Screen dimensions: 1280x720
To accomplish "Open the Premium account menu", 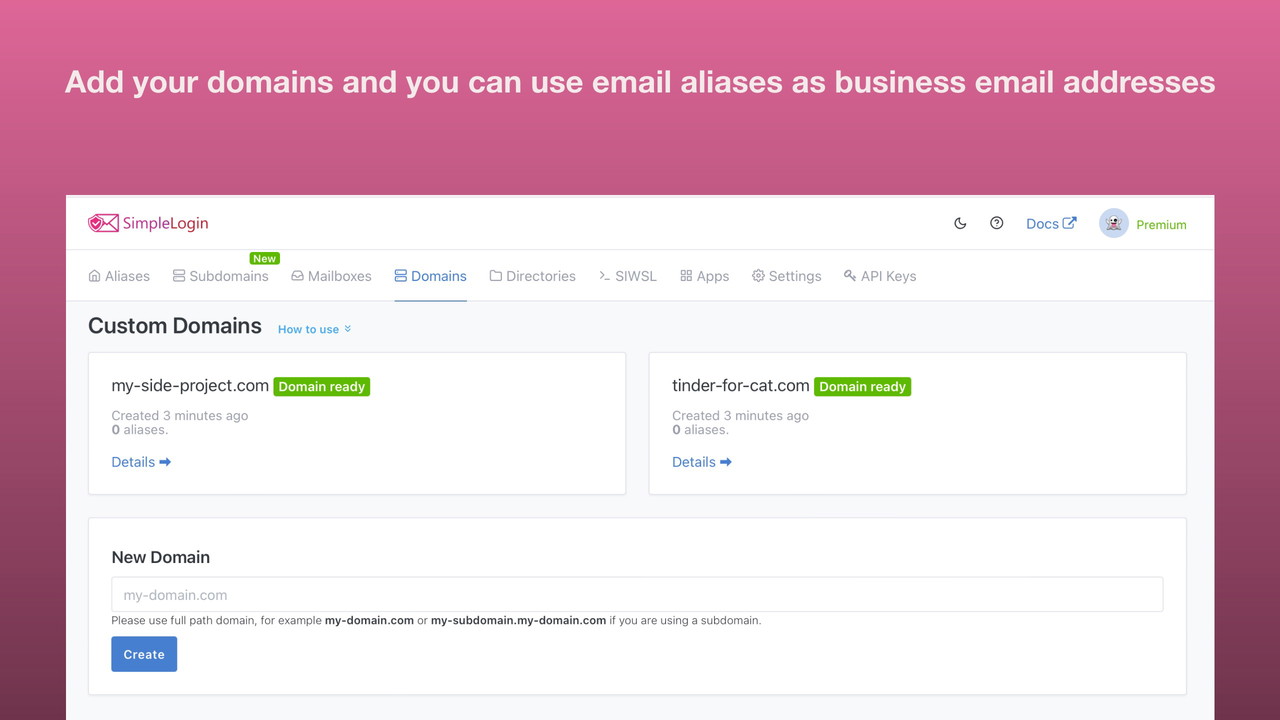I will coord(1161,225).
